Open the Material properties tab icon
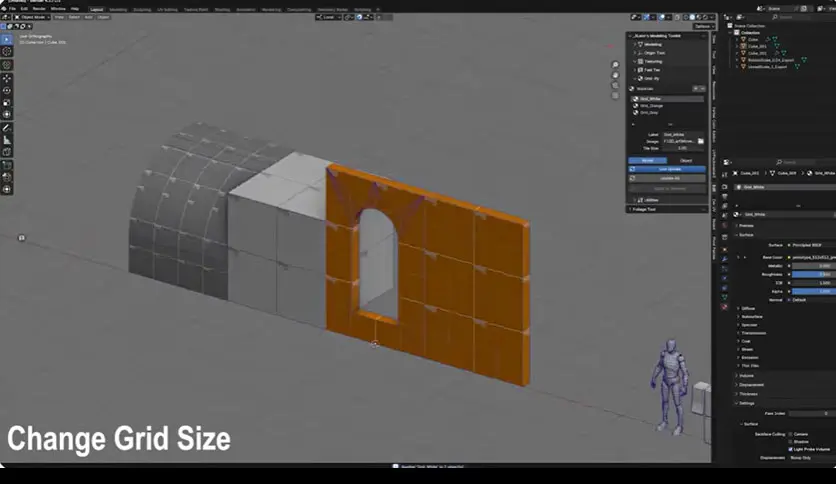 (725, 307)
